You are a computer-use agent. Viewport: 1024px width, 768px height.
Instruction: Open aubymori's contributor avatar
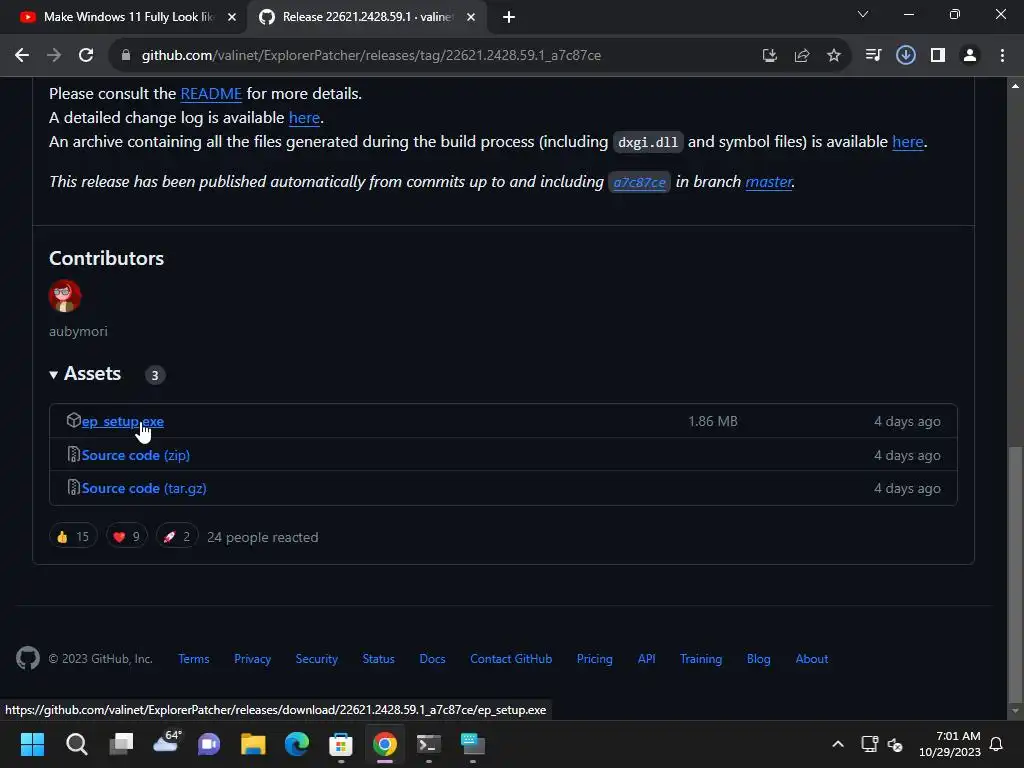(x=65, y=296)
